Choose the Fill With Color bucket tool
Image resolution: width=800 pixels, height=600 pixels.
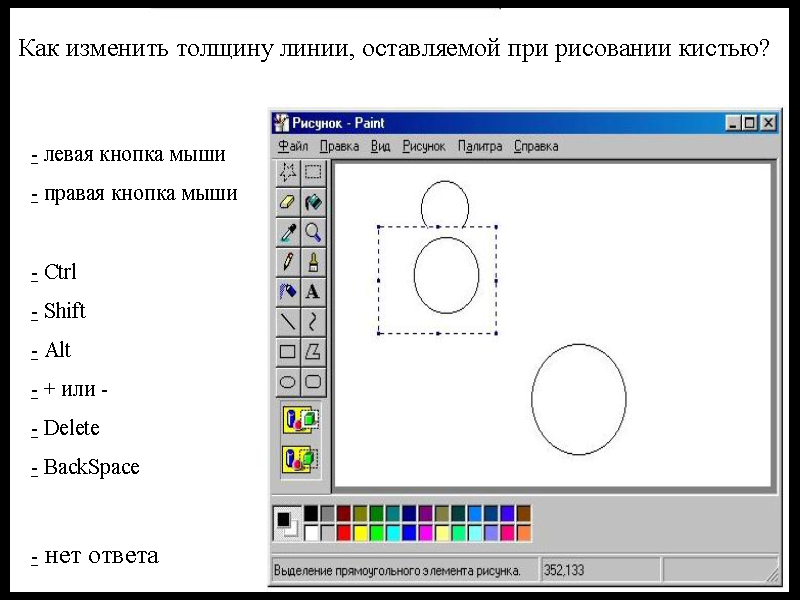pyautogui.click(x=313, y=202)
